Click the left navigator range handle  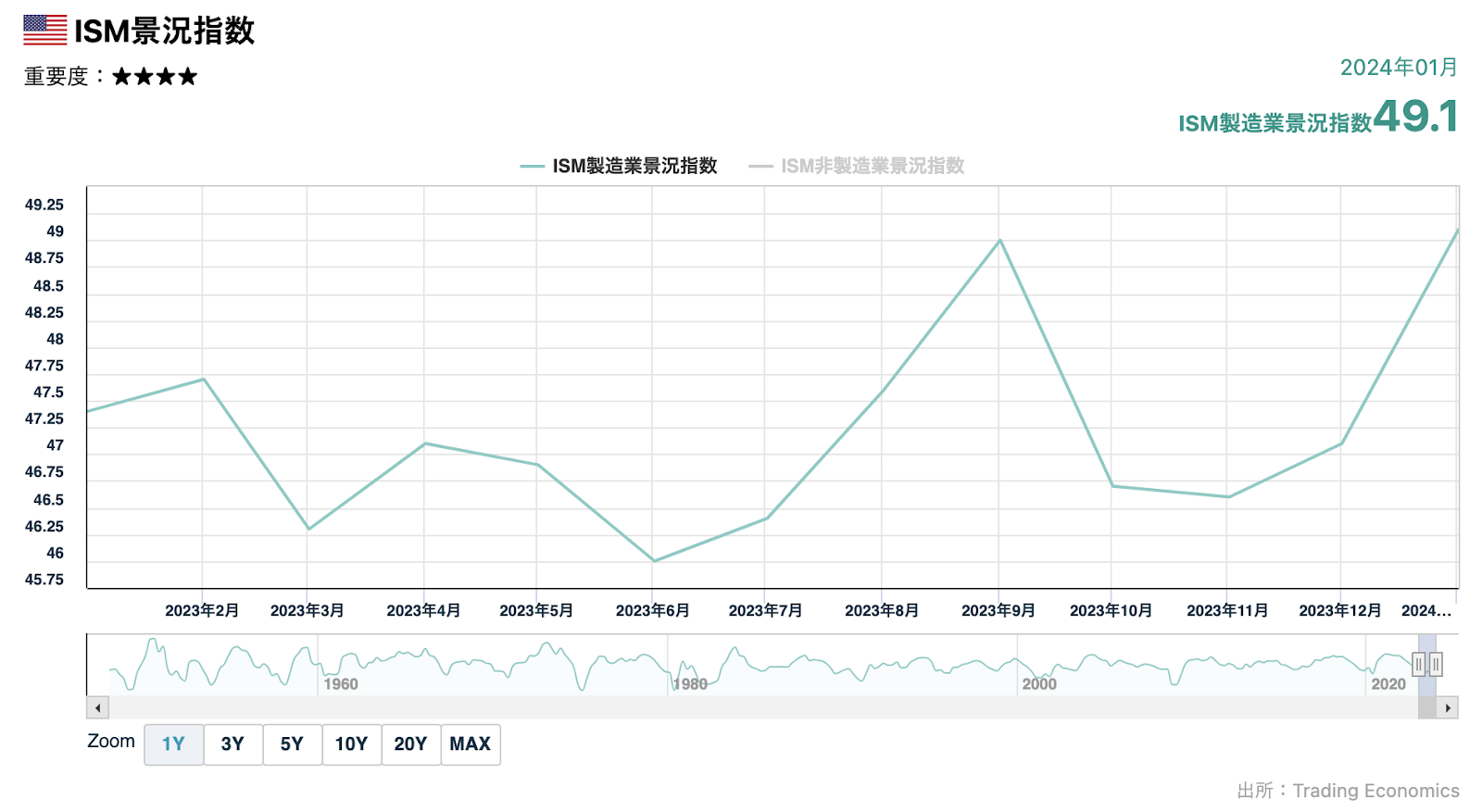pyautogui.click(x=1418, y=664)
